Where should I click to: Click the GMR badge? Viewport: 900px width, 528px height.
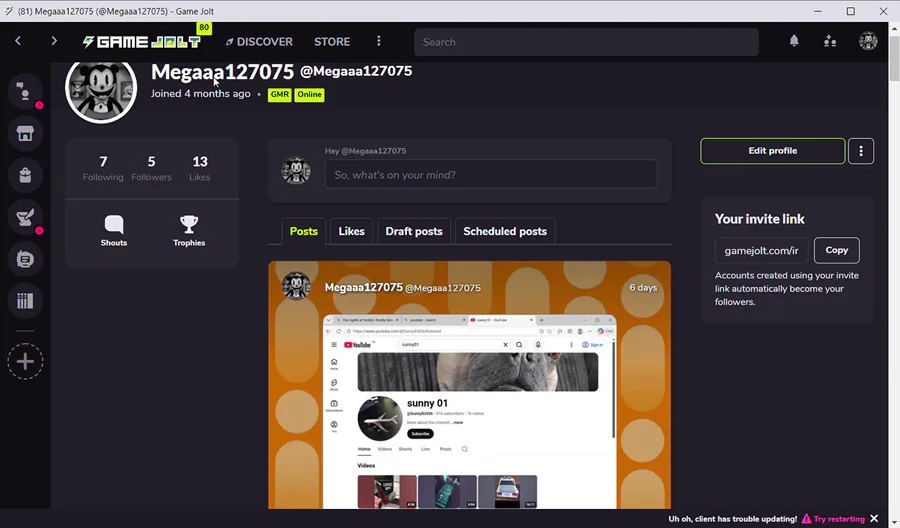tap(280, 94)
